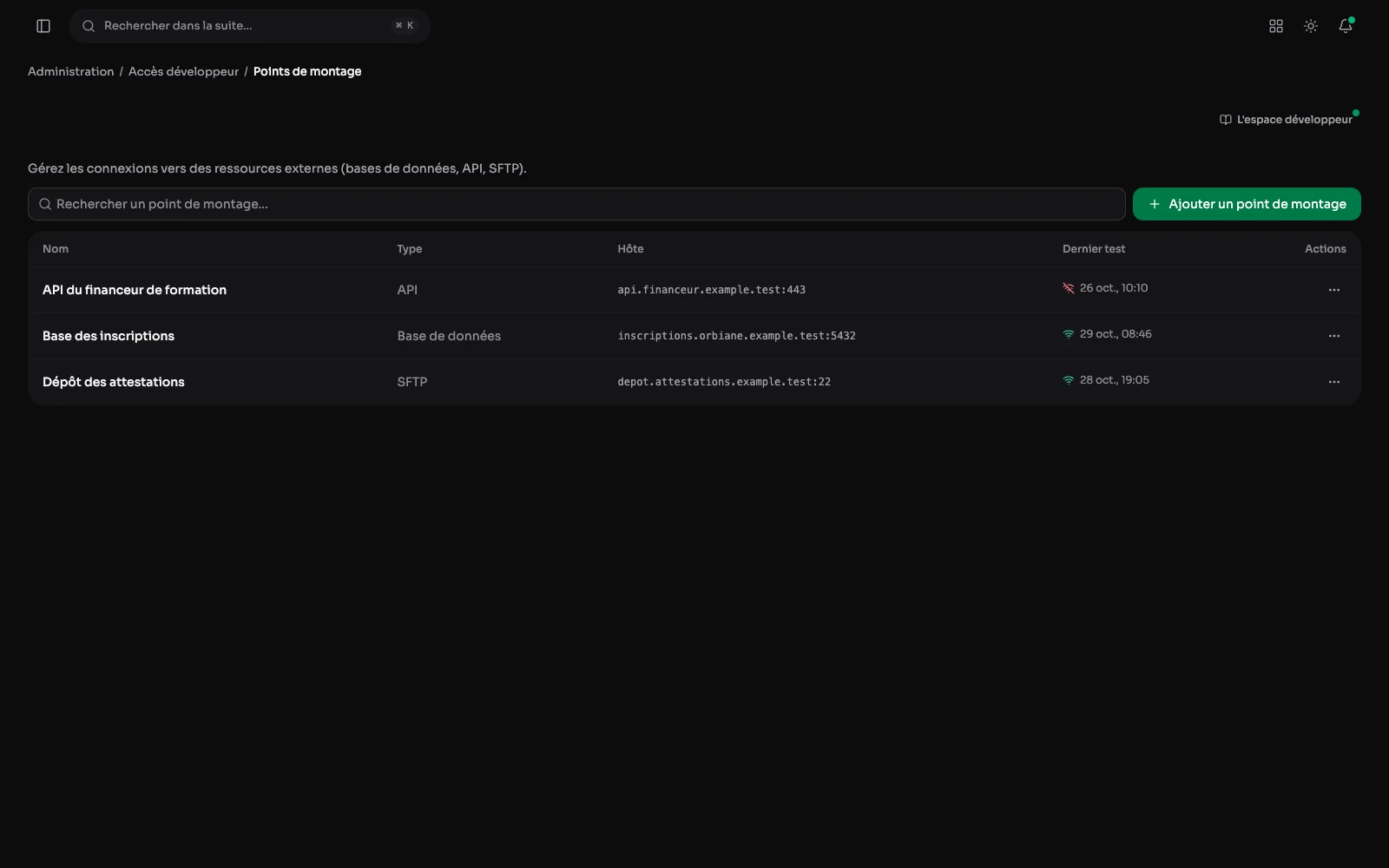Open the apps grid icon
1389x868 pixels.
tap(1276, 26)
